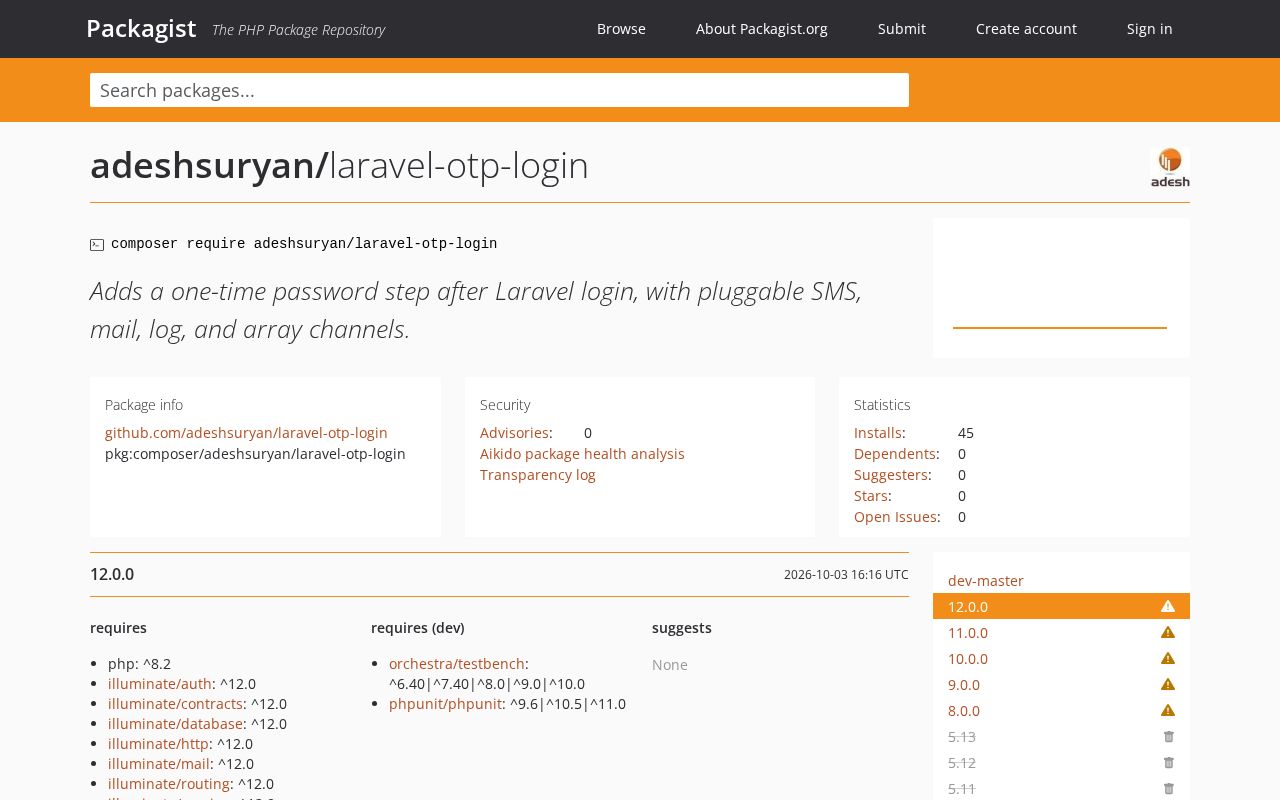Open the illuminate/routing dependency

click(x=169, y=784)
